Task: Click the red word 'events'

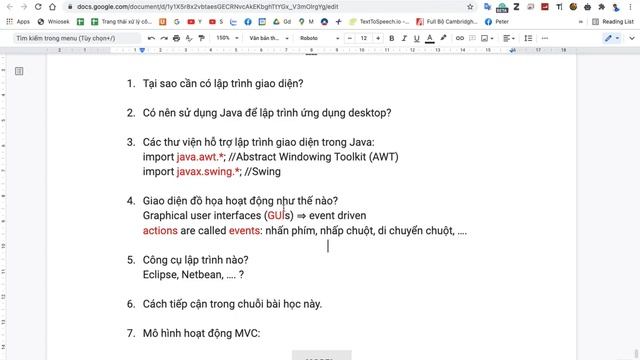Action: pos(244,231)
